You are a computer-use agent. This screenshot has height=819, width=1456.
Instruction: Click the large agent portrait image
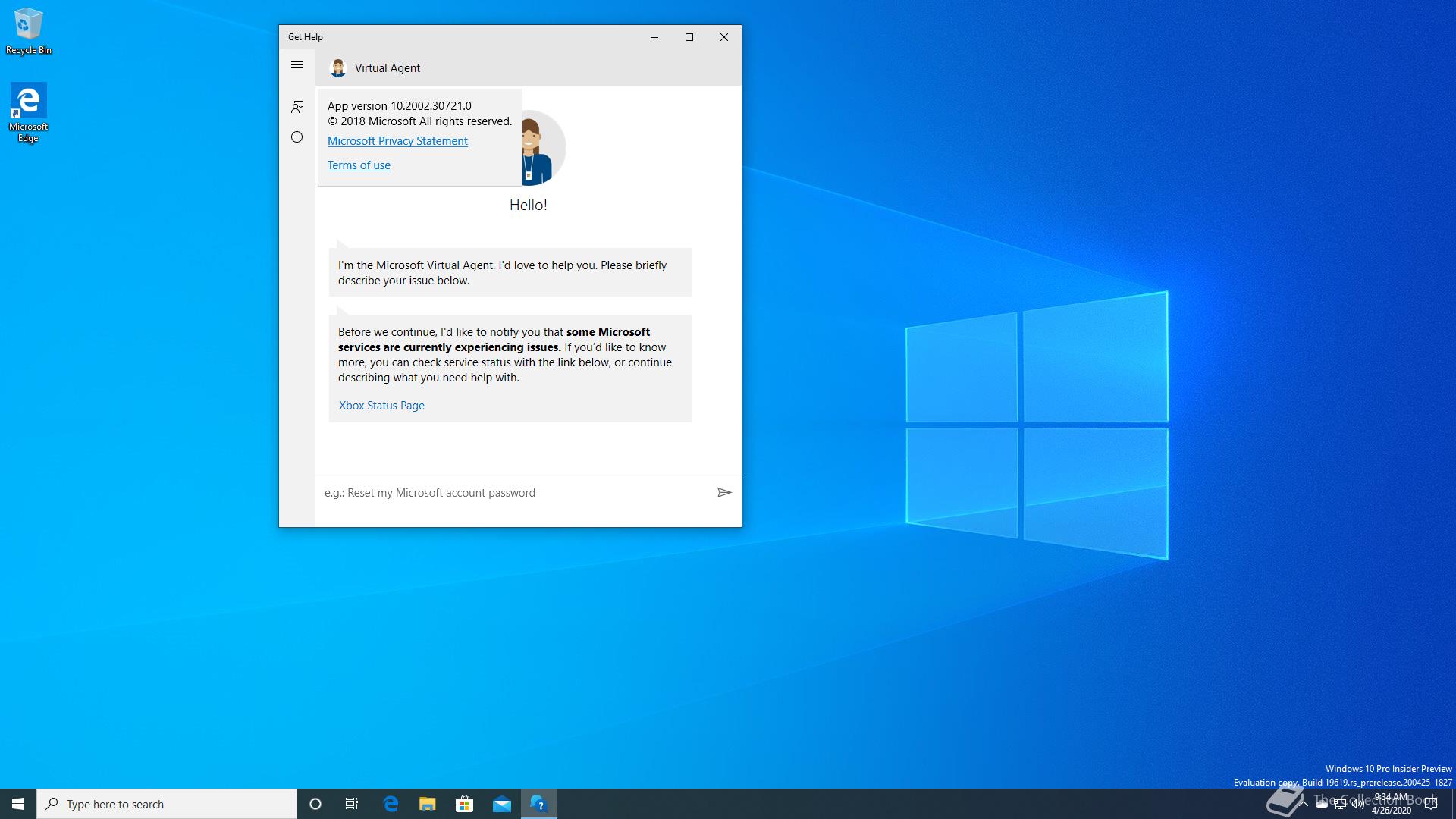(x=544, y=148)
